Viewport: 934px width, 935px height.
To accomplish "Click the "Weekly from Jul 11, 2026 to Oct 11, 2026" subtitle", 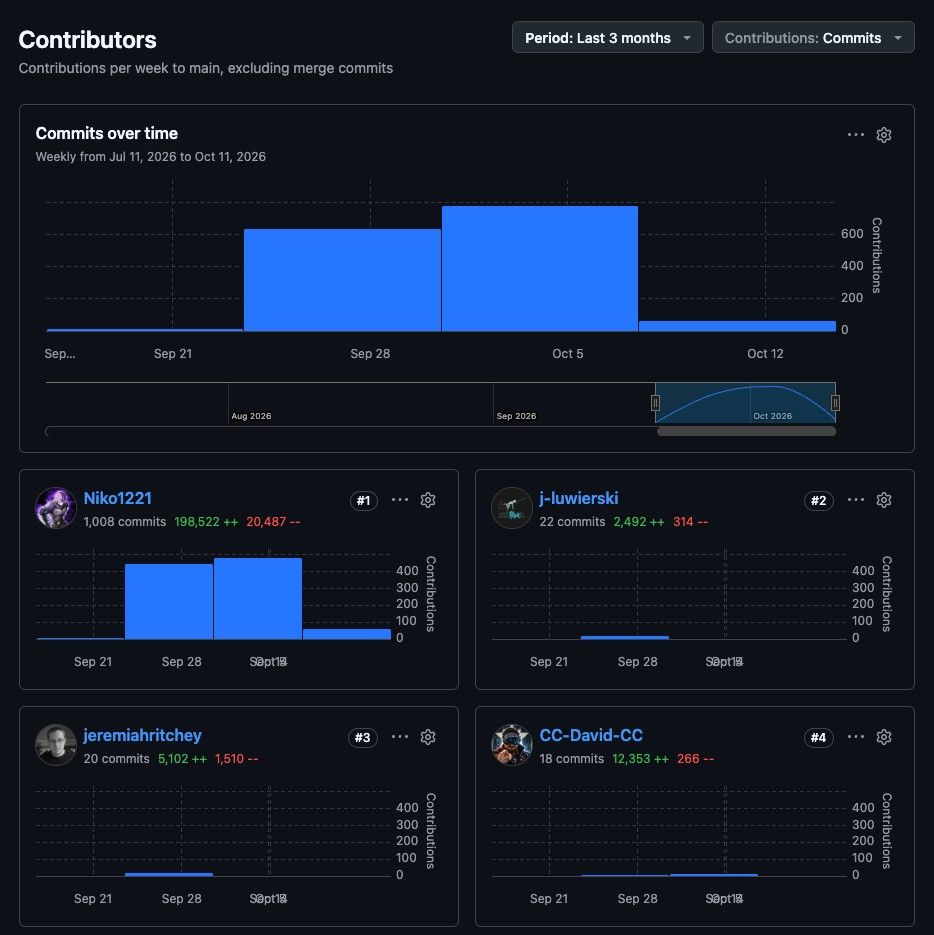I will 151,157.
